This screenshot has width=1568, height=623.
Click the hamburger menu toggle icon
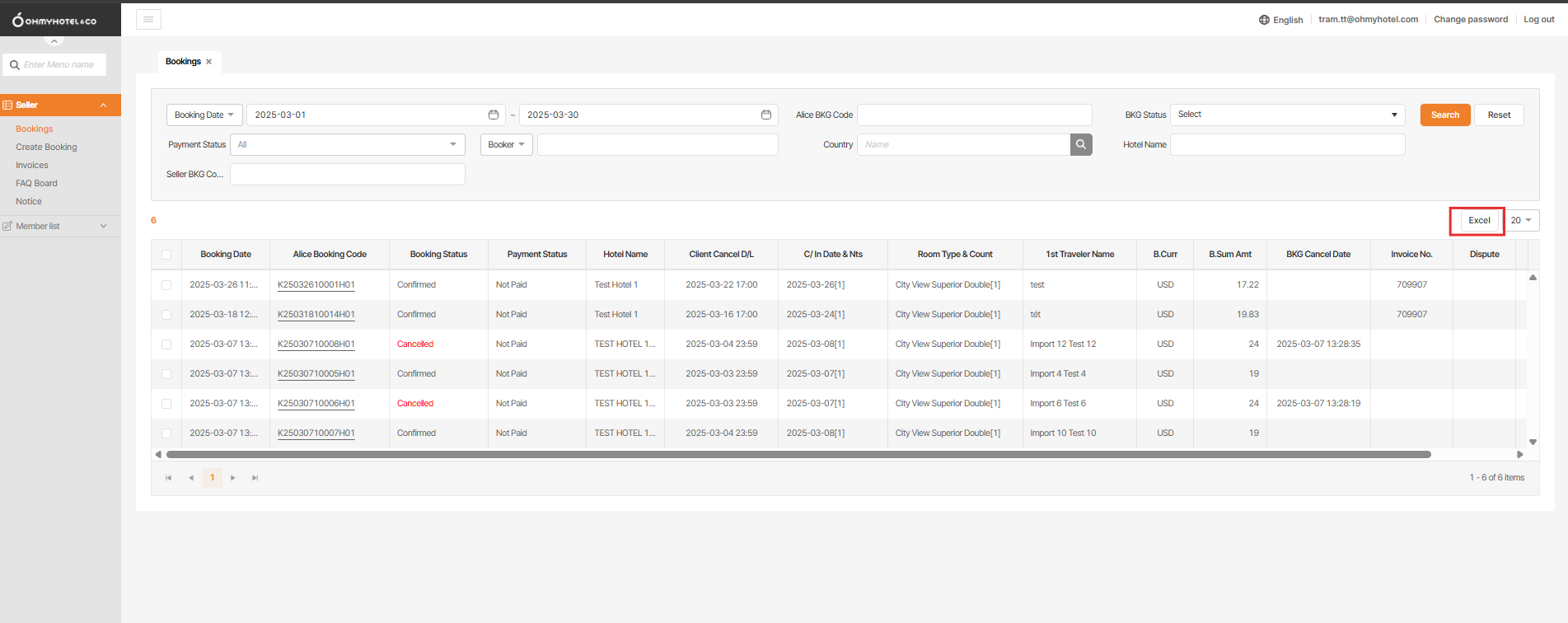pos(148,20)
